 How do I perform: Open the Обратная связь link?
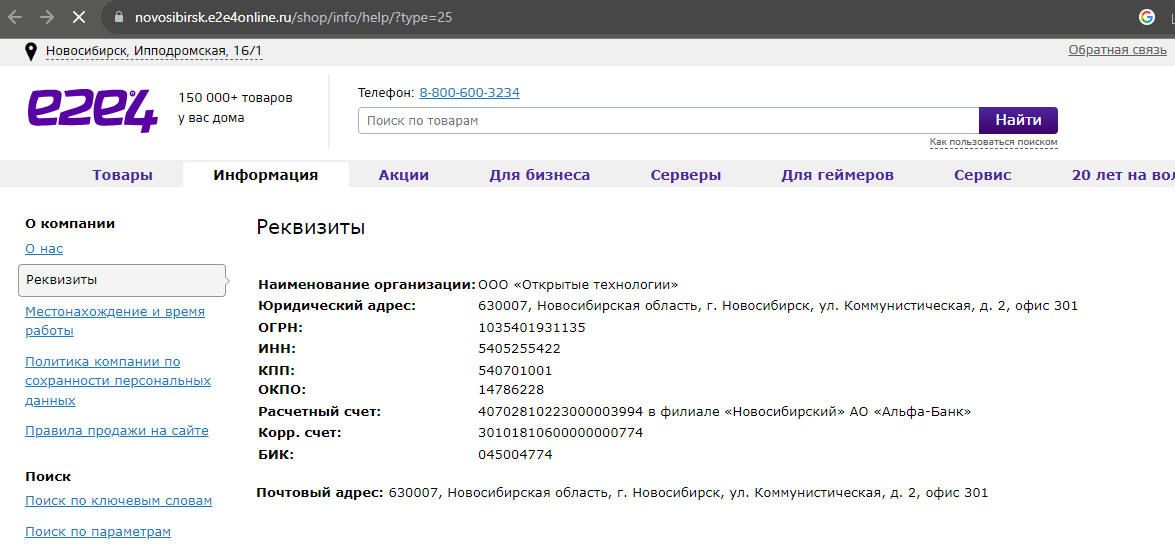[1117, 50]
